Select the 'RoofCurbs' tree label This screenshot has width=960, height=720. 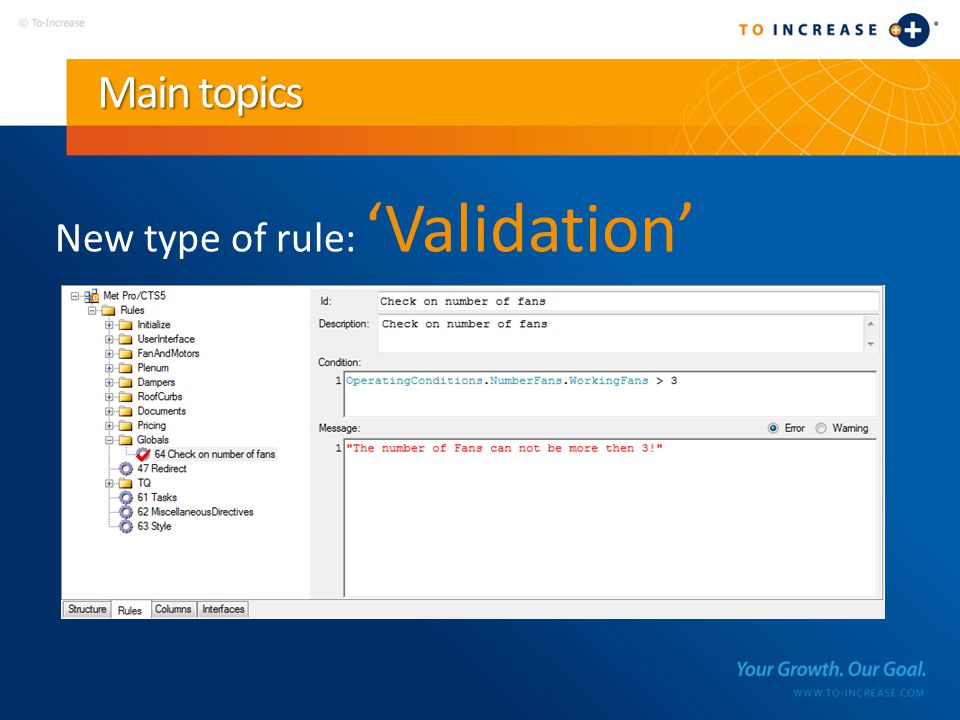[x=160, y=397]
